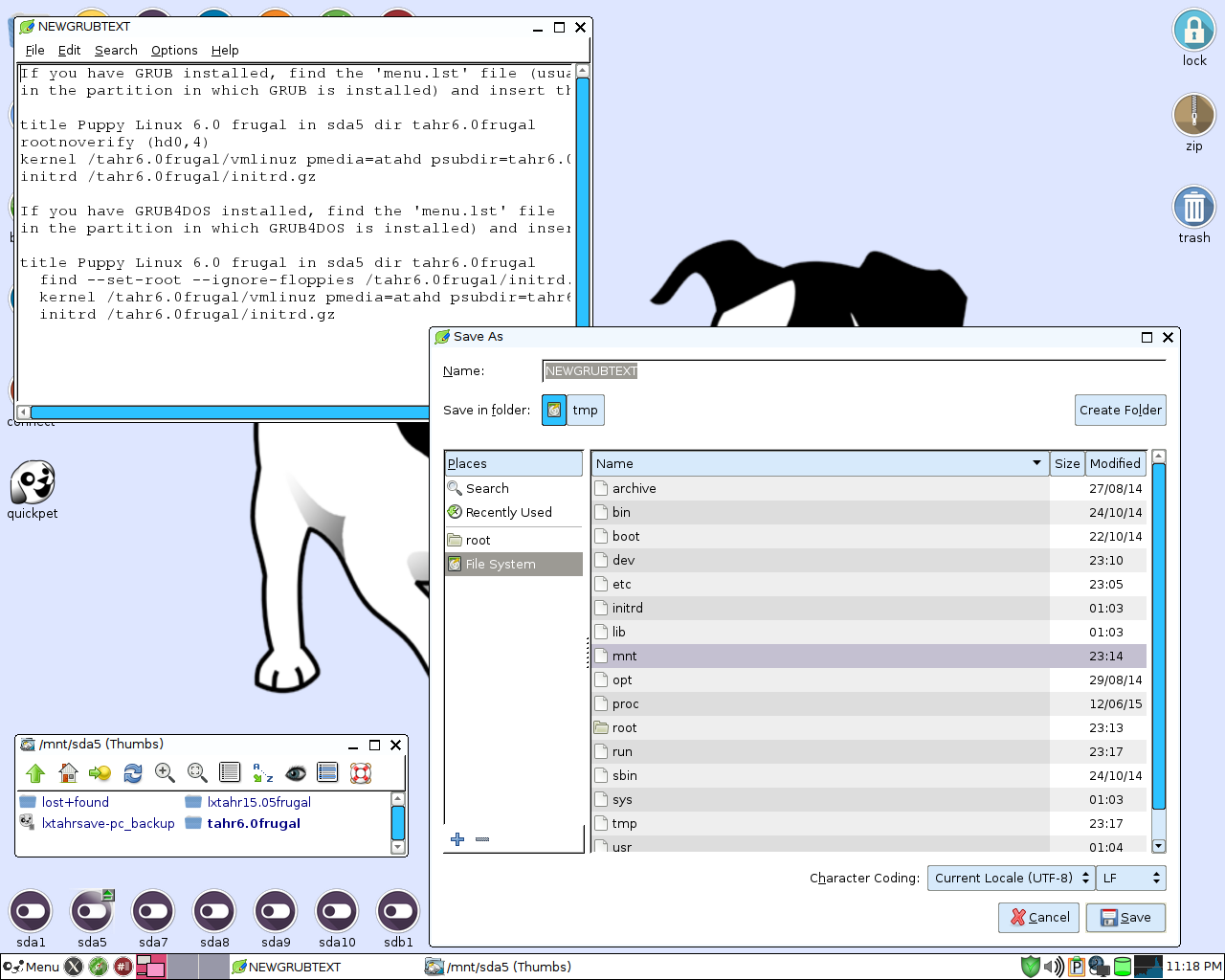Open the Character Coding dropdown

pos(1010,878)
